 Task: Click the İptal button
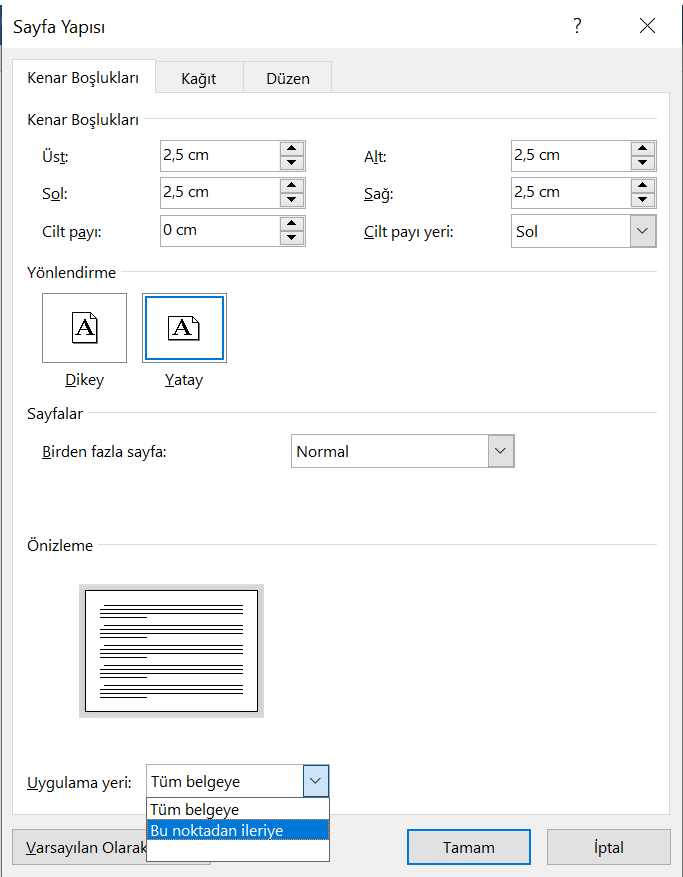608,847
